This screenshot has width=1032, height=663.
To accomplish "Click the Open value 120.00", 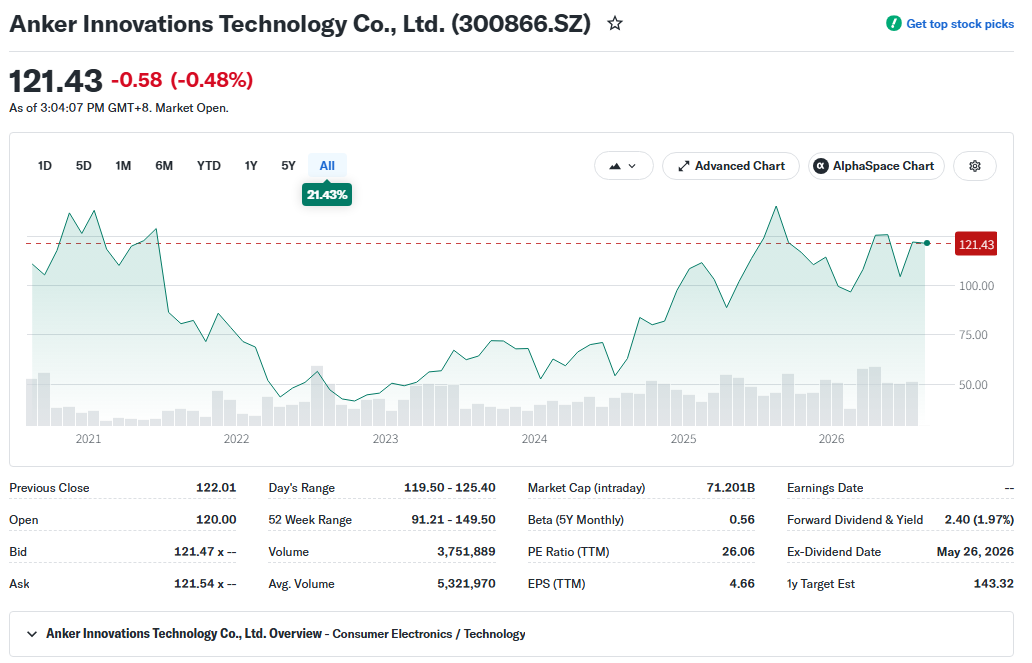I will [x=216, y=519].
